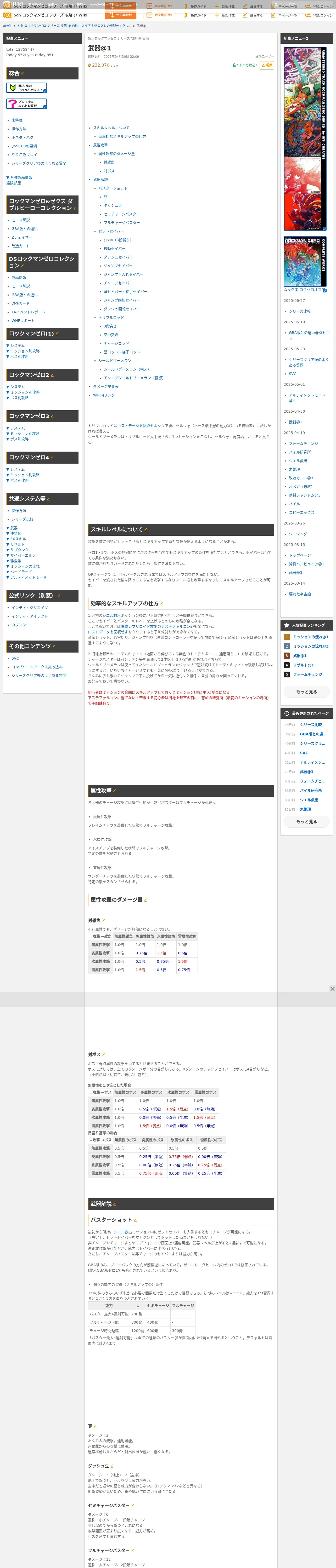
Task: Click もっと見る under recently updated pages
Action: [307, 822]
